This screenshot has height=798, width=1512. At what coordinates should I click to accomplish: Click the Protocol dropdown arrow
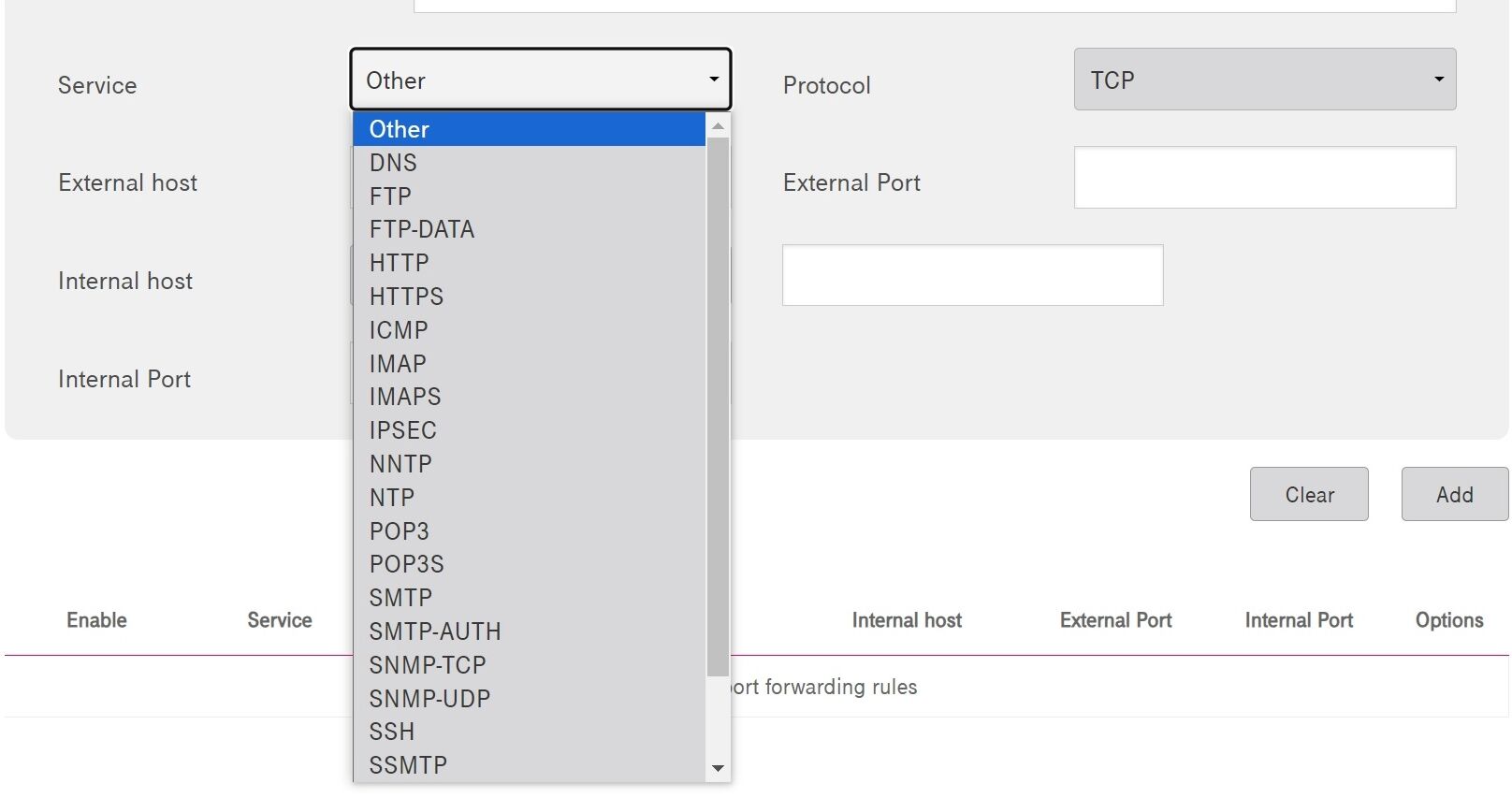[x=1438, y=80]
